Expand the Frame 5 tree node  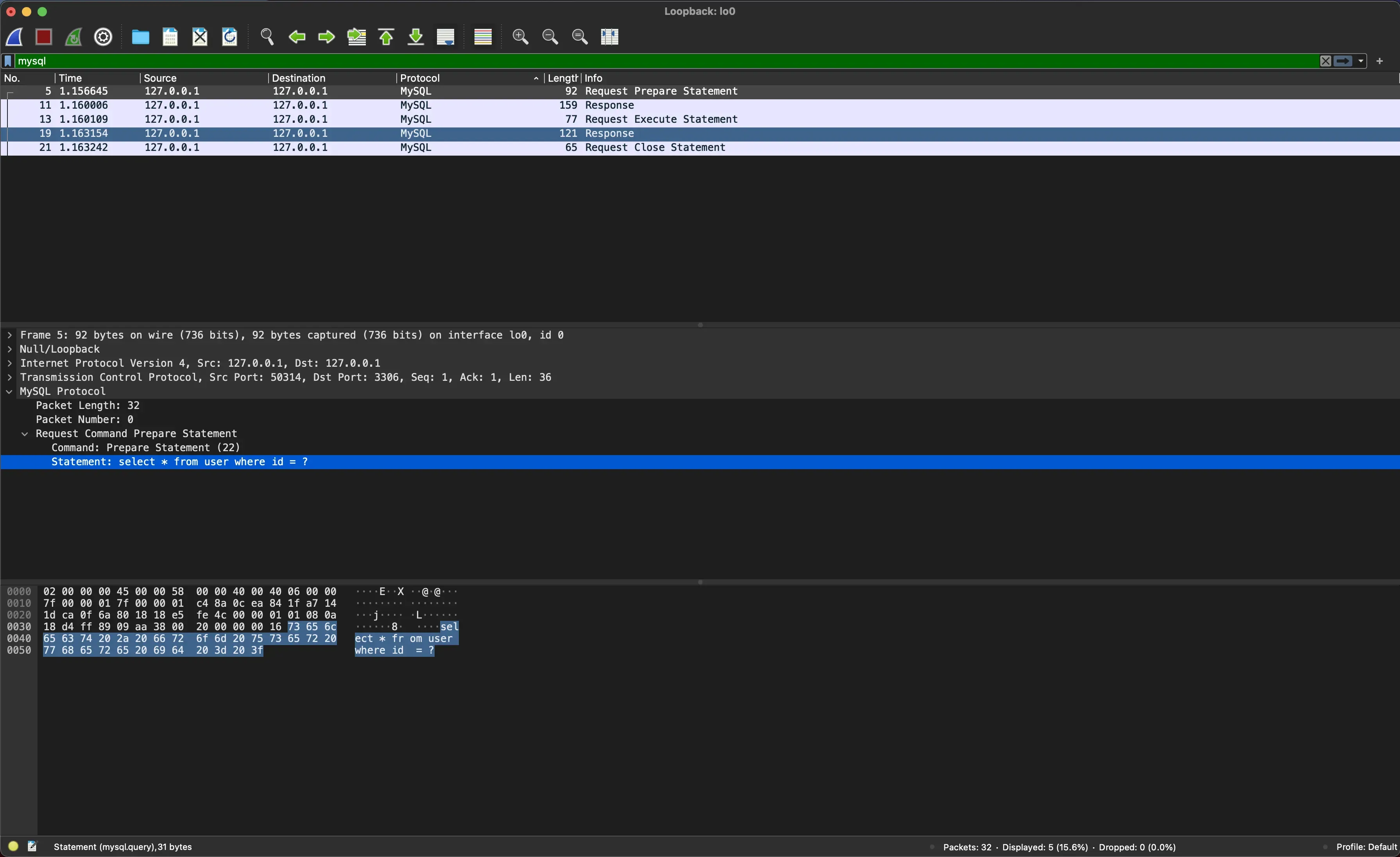pos(10,335)
